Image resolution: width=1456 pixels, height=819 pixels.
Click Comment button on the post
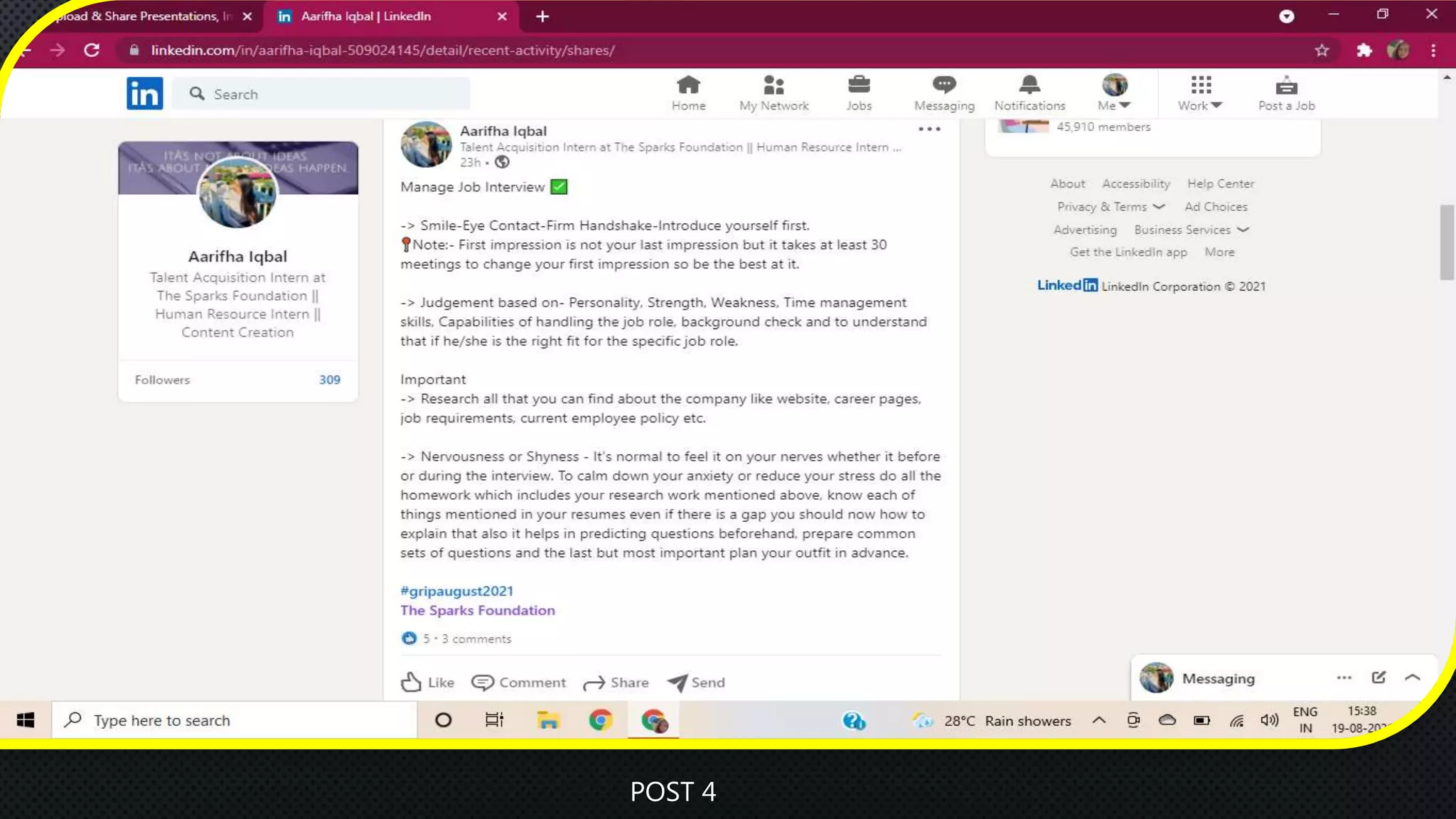519,682
